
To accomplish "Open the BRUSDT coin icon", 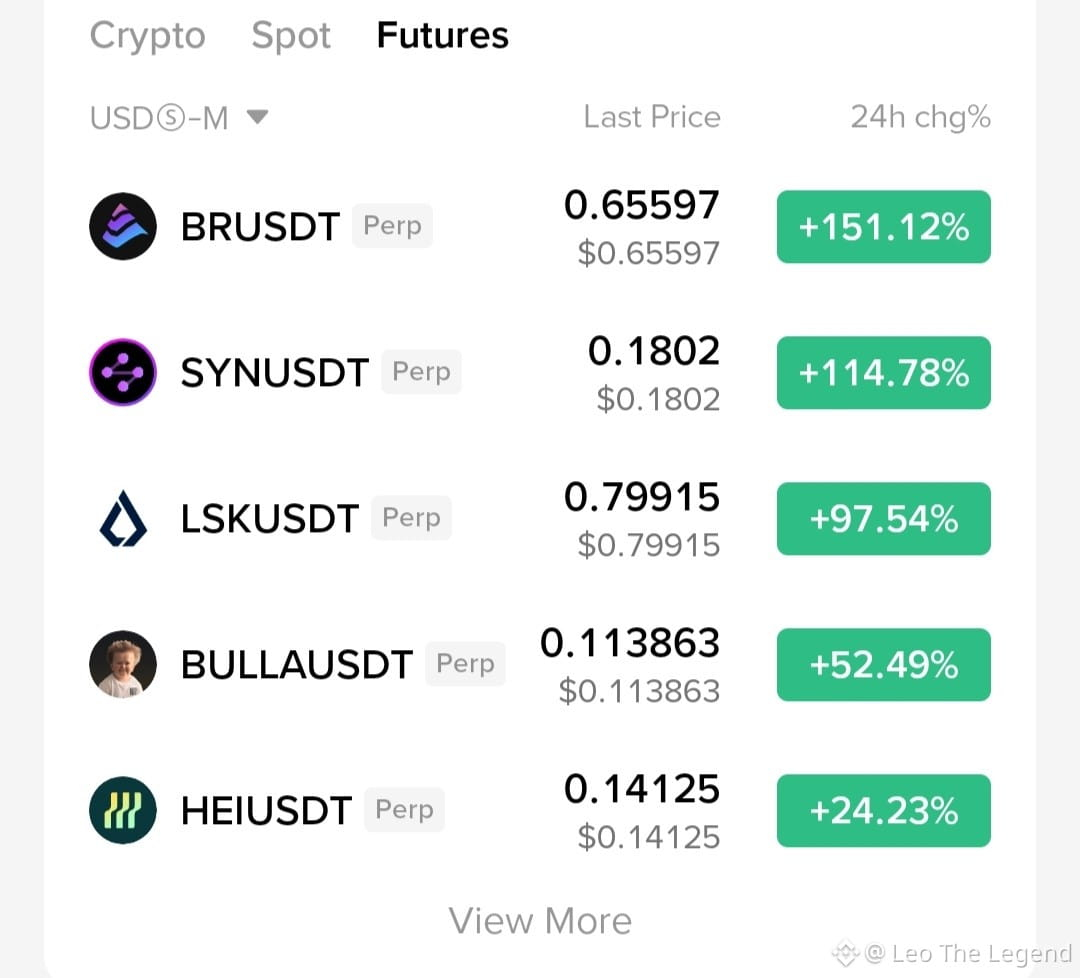I will [123, 226].
